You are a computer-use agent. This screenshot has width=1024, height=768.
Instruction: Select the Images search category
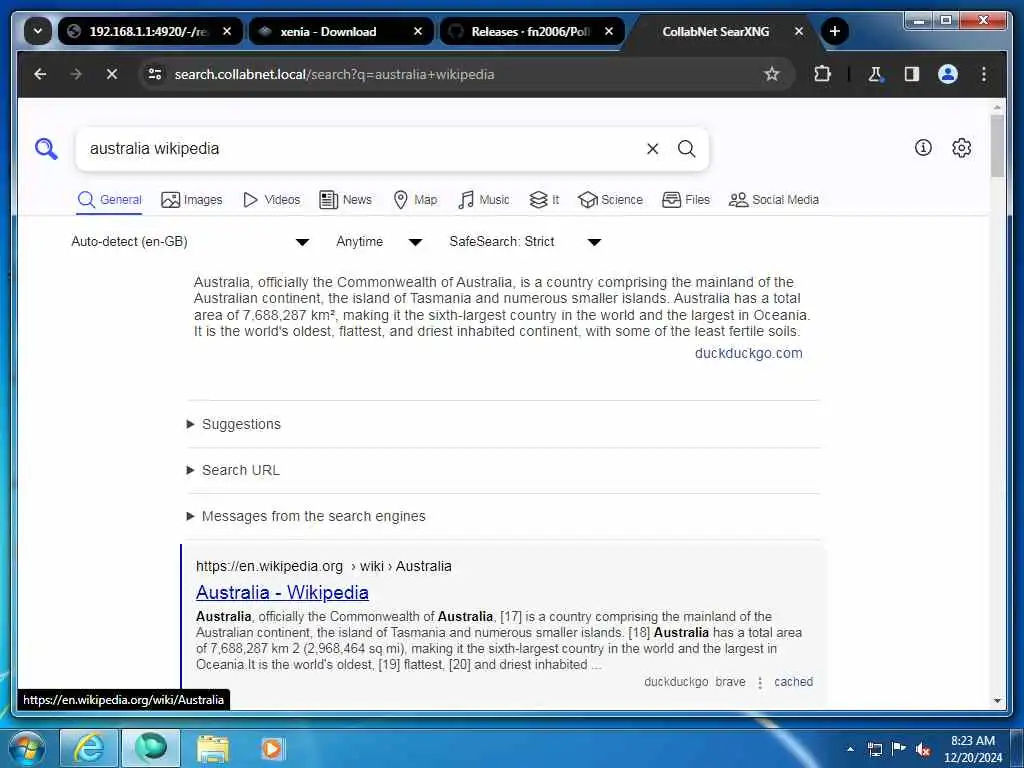click(191, 200)
